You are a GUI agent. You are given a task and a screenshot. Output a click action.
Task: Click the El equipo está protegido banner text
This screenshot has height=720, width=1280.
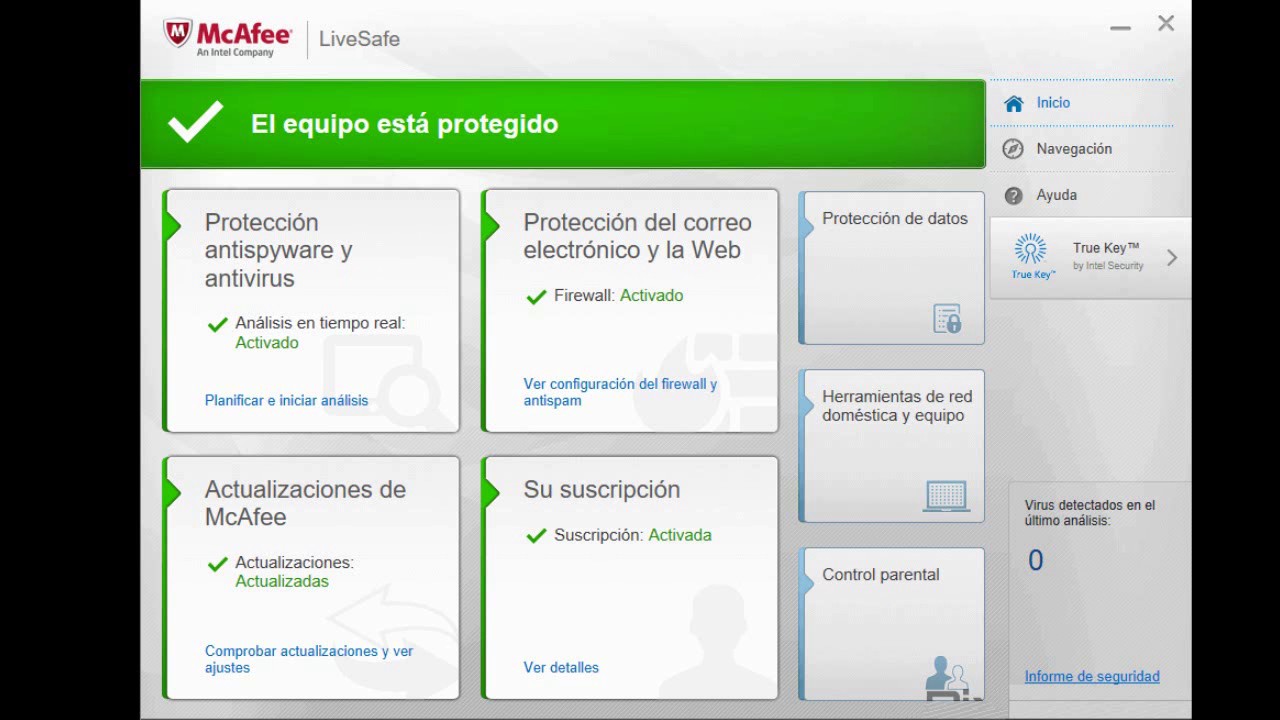[x=404, y=124]
